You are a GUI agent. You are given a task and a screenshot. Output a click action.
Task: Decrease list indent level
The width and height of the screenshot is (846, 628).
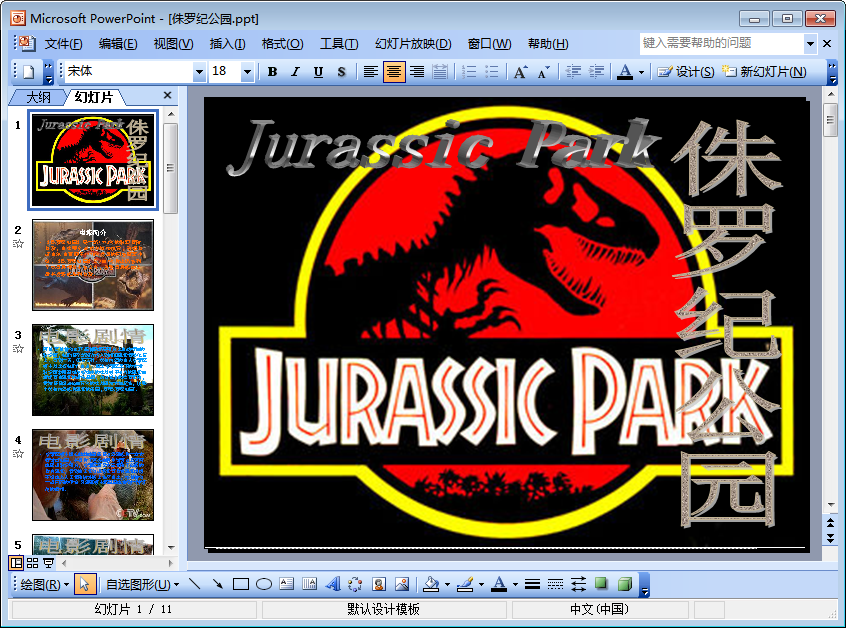[x=573, y=72]
